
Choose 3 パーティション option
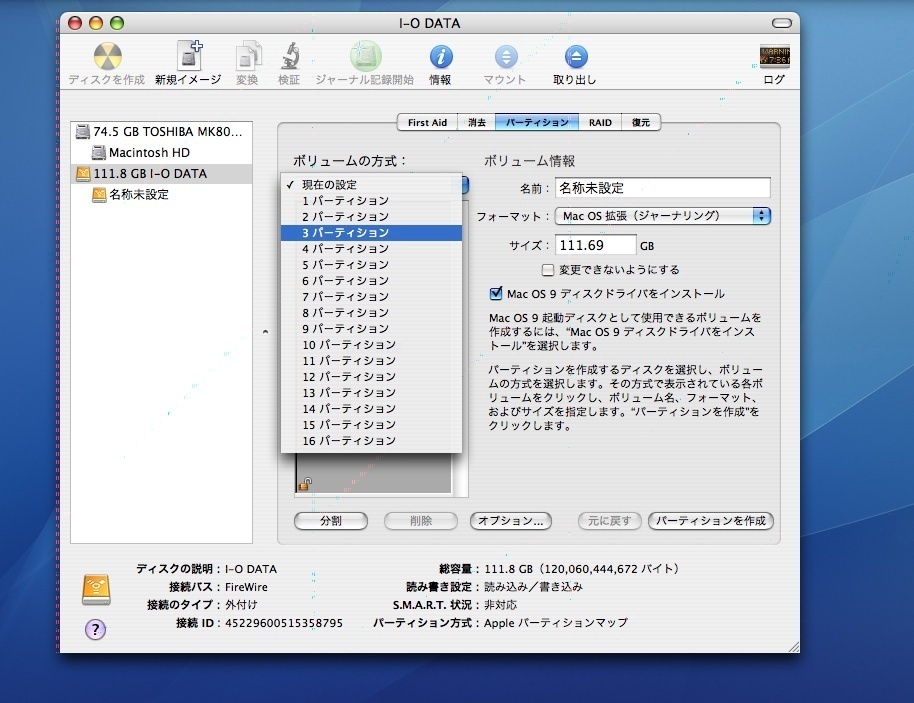[371, 233]
